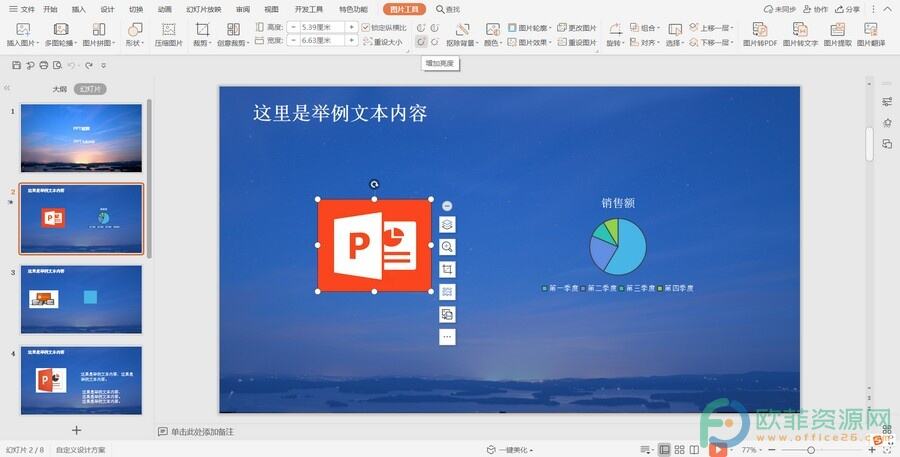This screenshot has height=457, width=900.
Task: Click the zoom out minus button
Action: pos(771,450)
